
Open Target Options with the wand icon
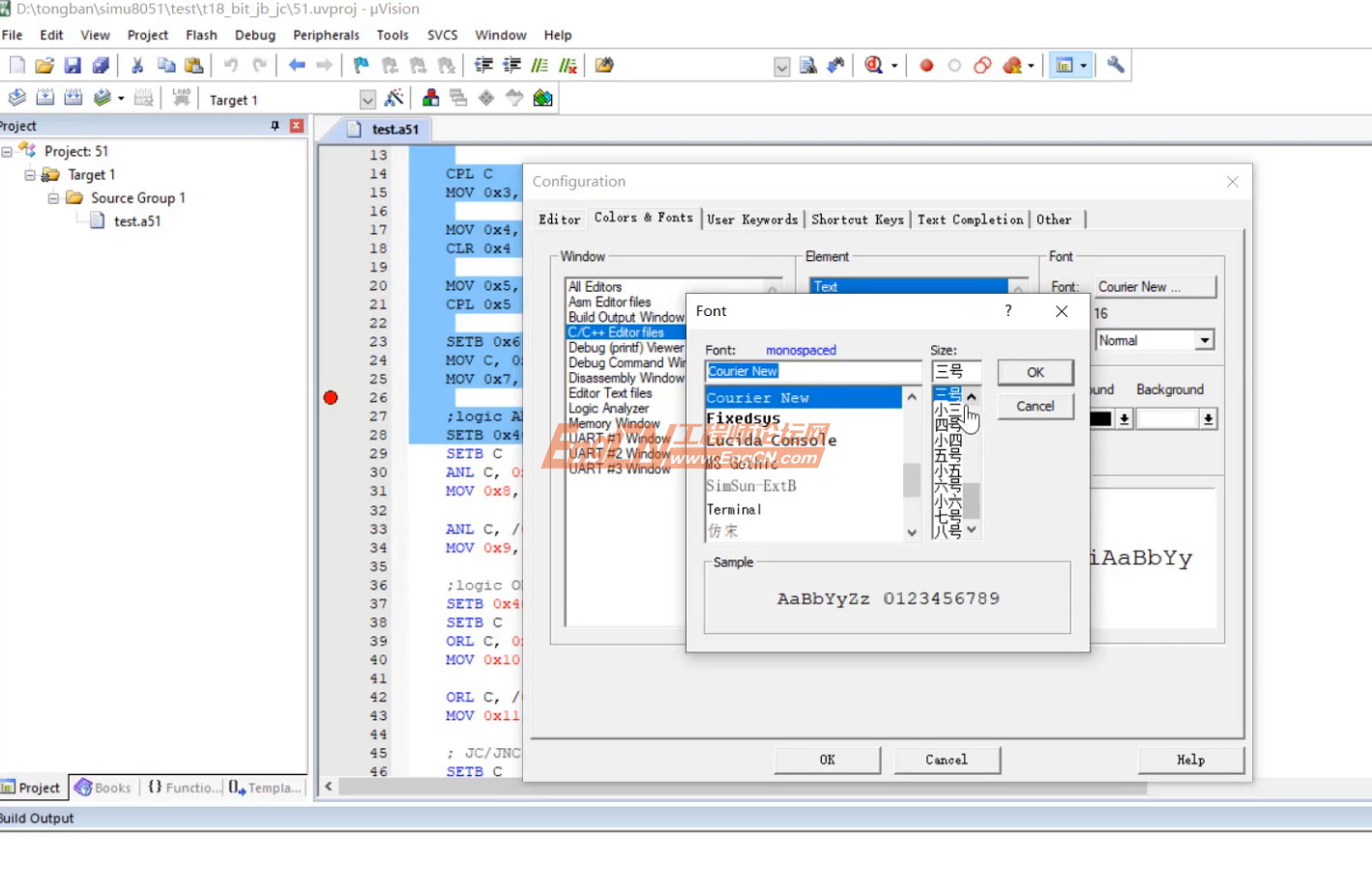(x=394, y=97)
